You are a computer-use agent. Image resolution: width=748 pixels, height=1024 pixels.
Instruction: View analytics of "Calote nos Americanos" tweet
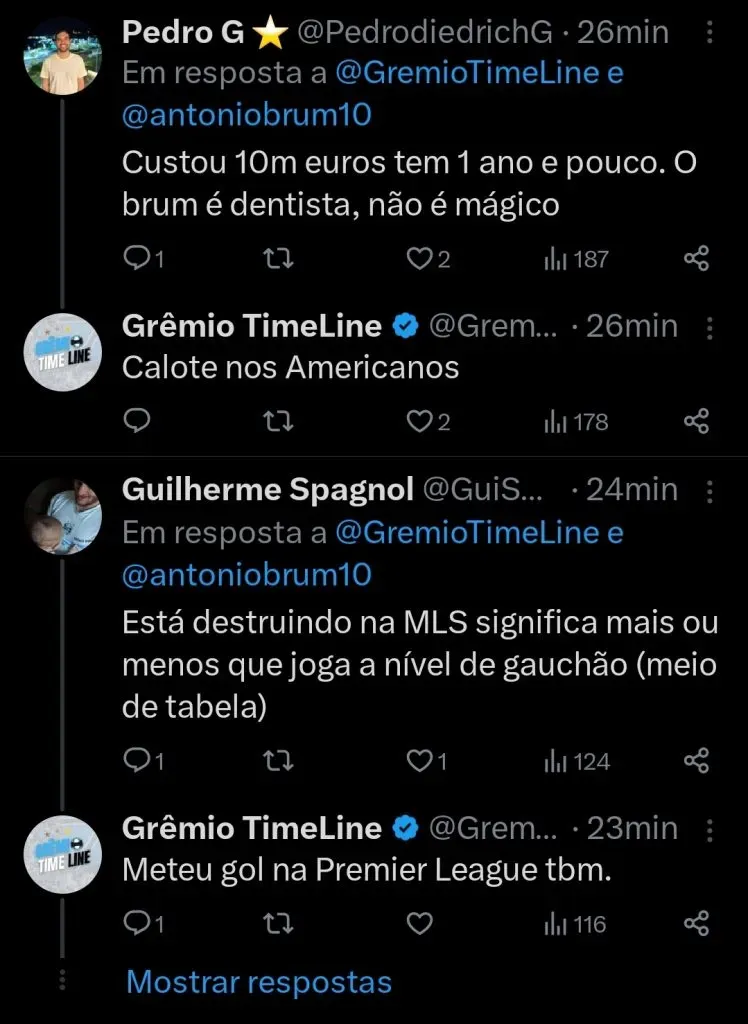(x=575, y=421)
